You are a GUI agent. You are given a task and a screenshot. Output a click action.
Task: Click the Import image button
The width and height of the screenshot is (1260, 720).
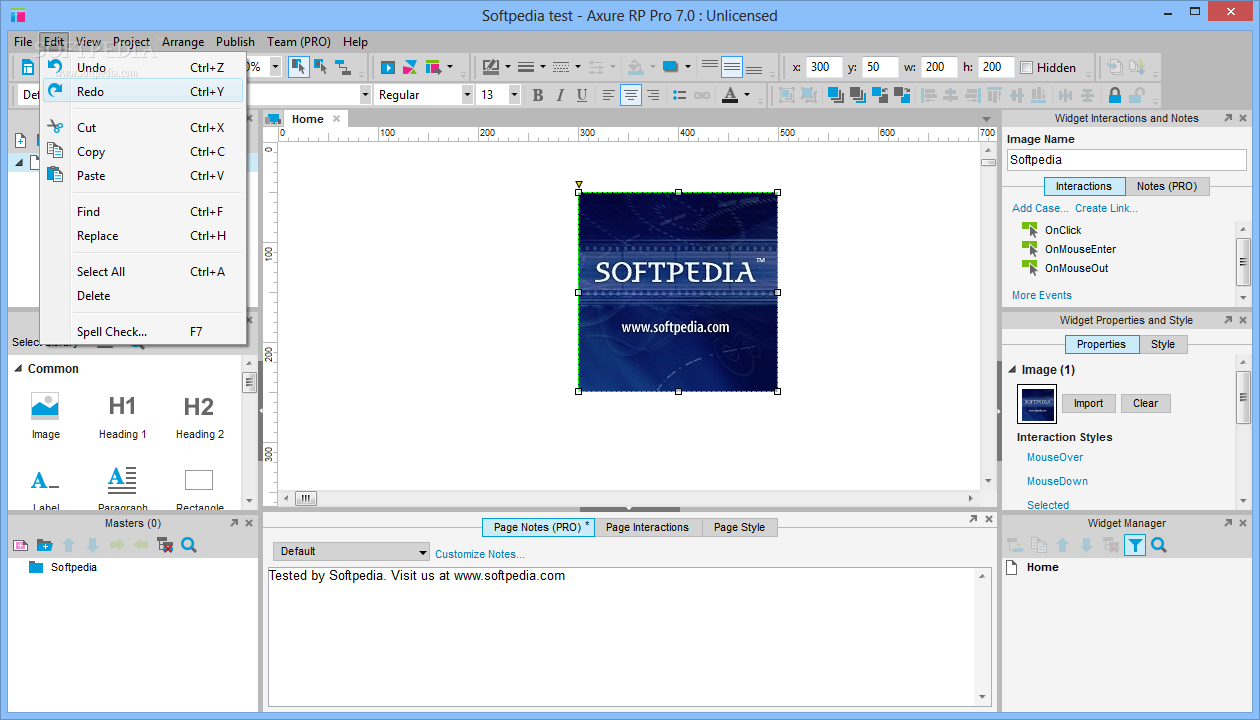(x=1089, y=403)
